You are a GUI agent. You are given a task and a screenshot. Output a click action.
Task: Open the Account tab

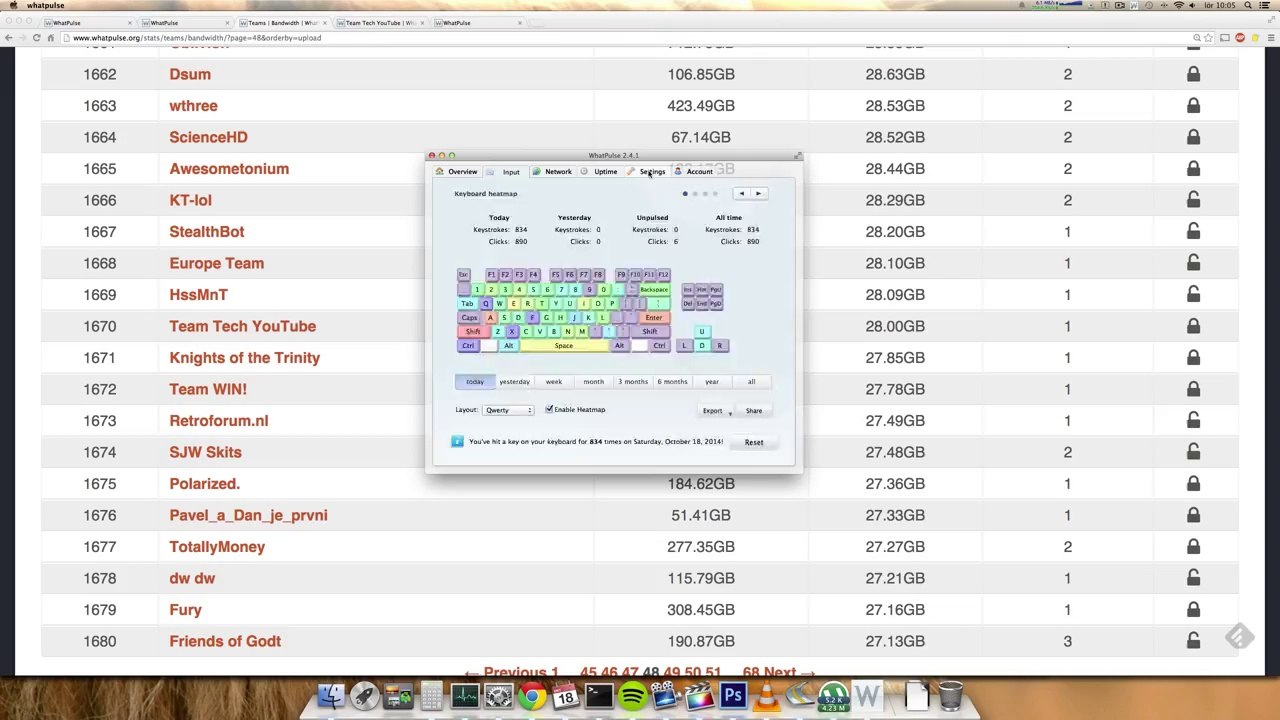click(693, 172)
